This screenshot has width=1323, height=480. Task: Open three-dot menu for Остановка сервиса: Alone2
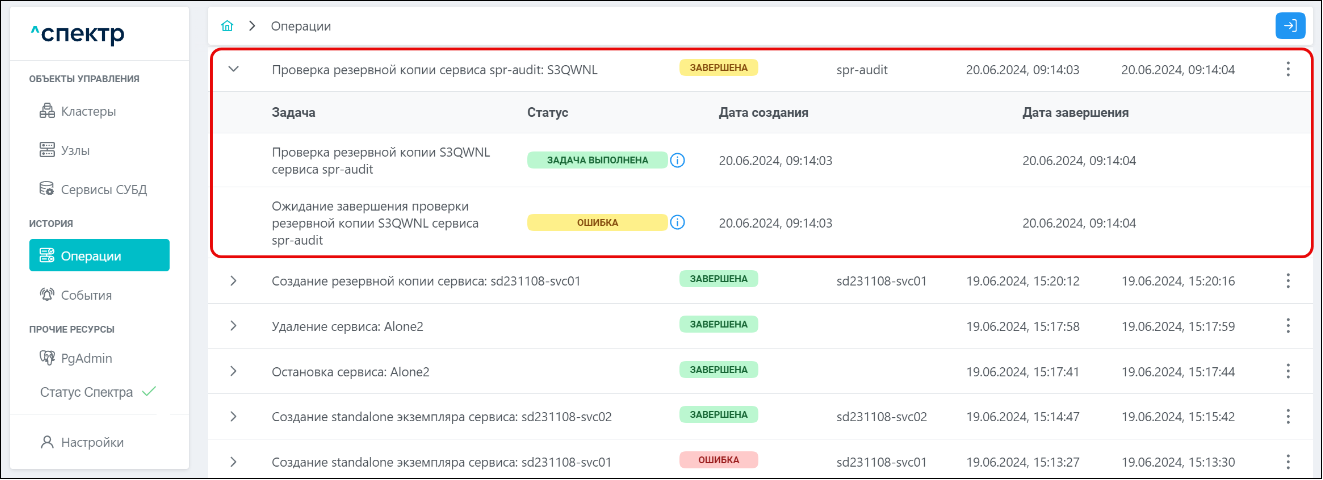click(x=1288, y=371)
